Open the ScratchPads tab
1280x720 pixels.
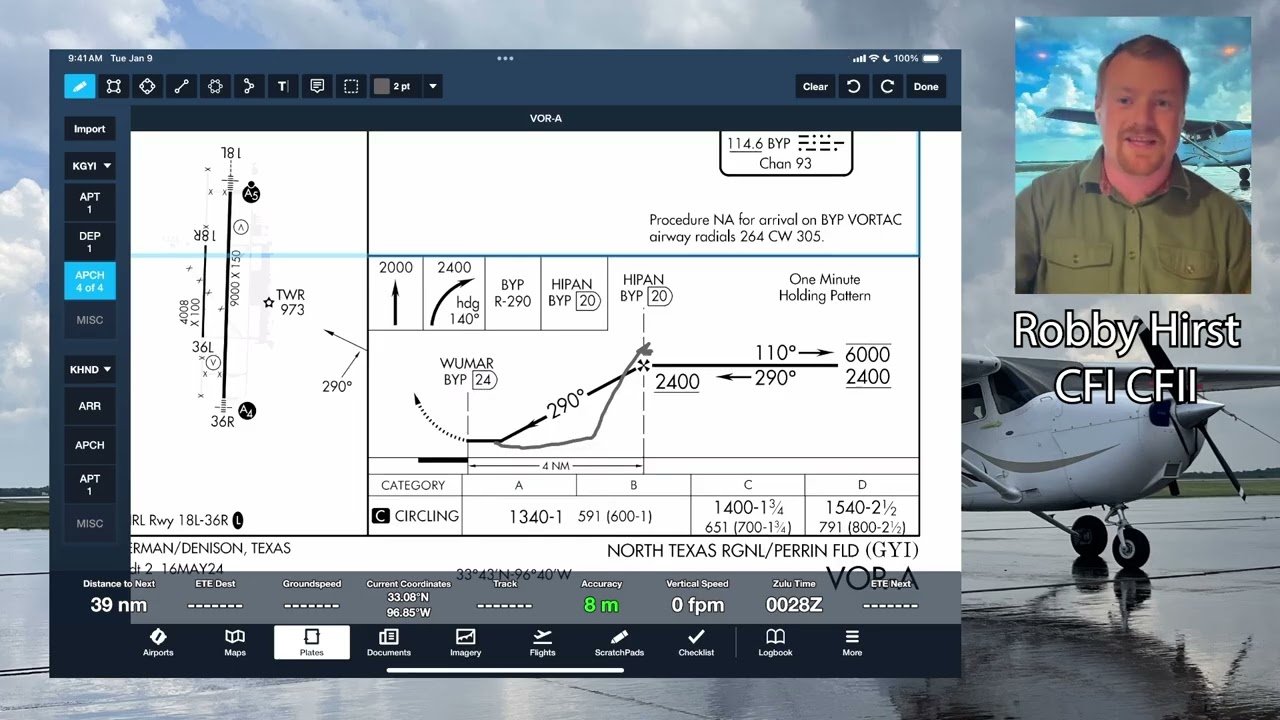(619, 642)
